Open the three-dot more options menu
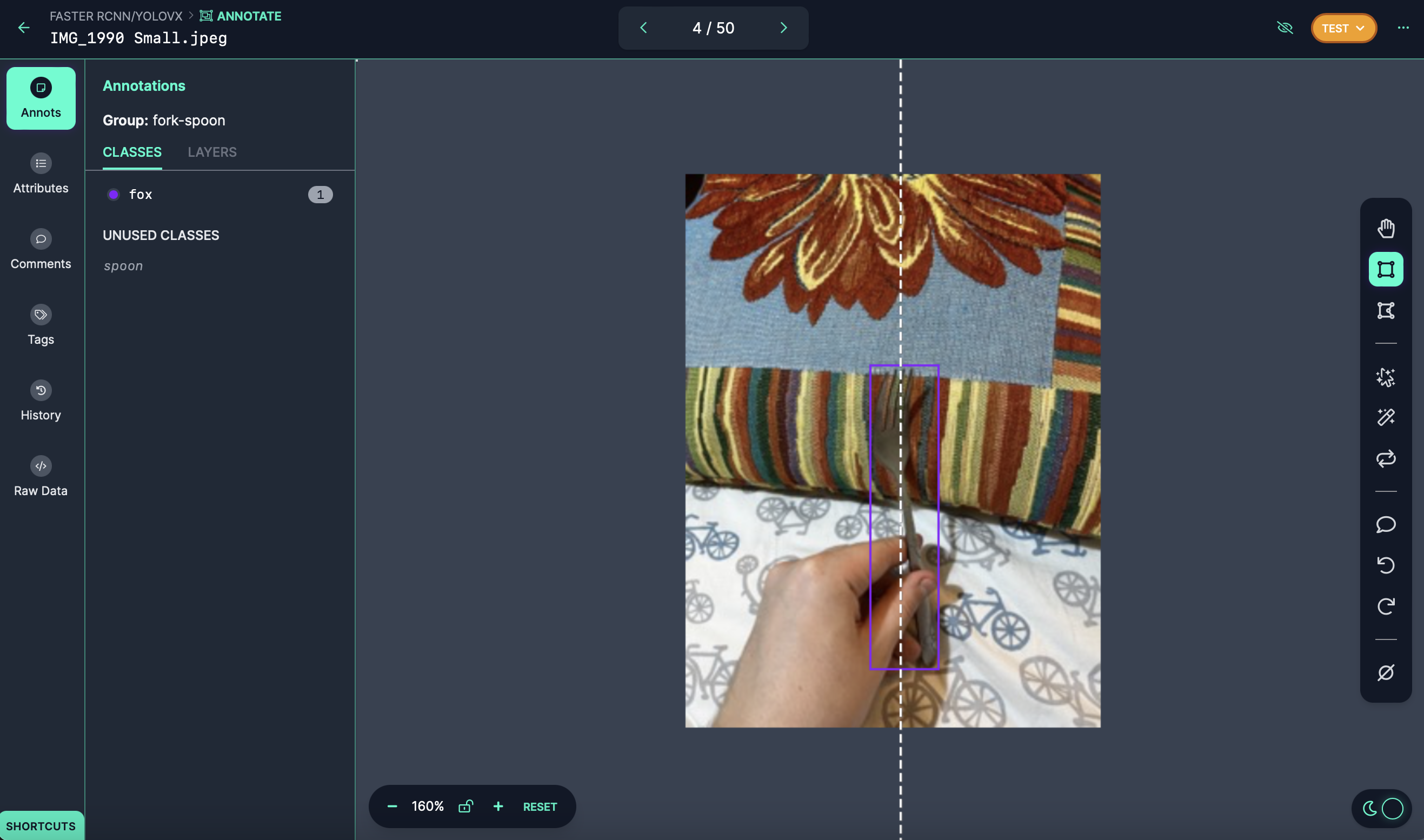 (1403, 28)
